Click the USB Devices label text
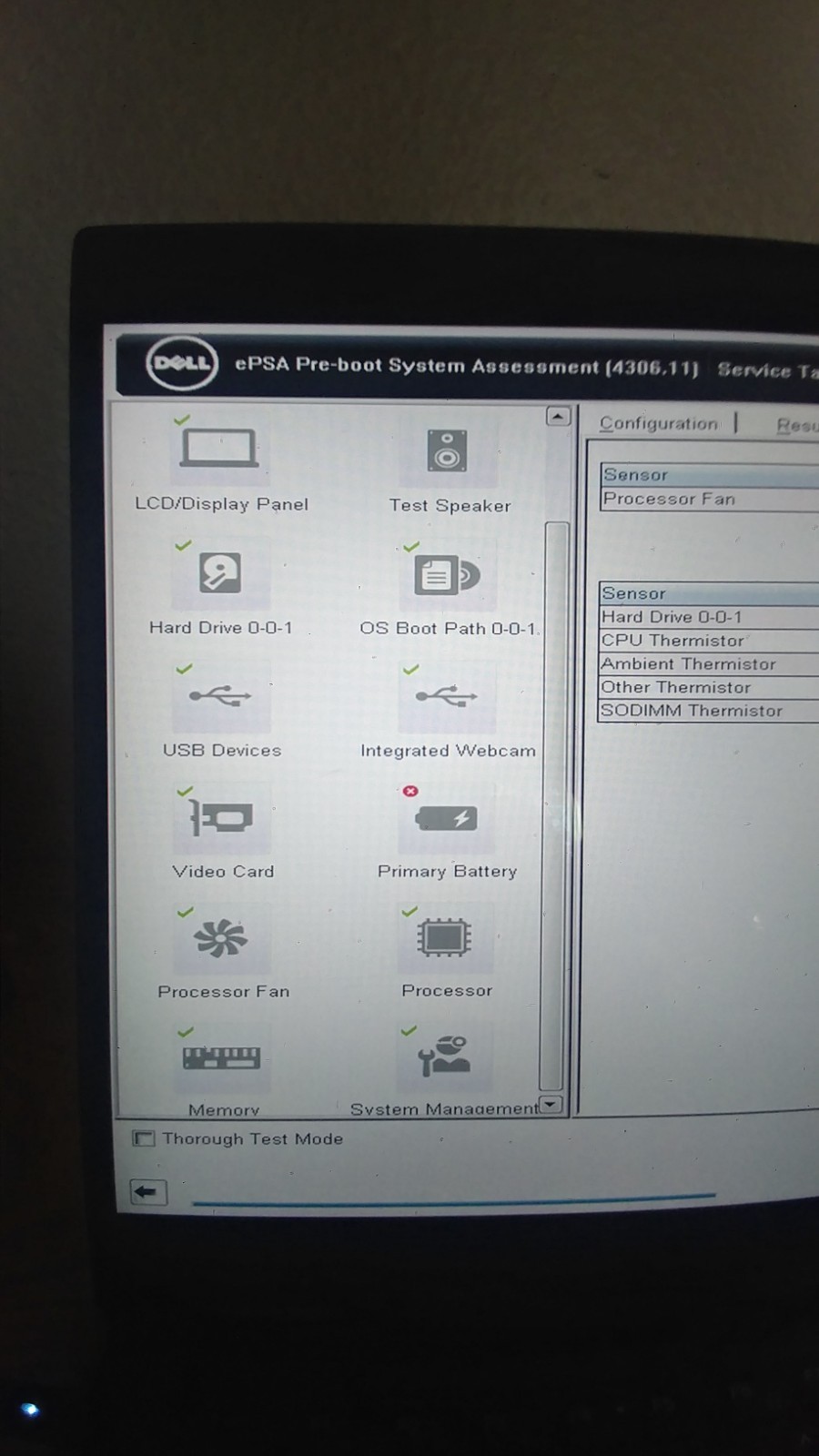The width and height of the screenshot is (819, 1456). 222,750
